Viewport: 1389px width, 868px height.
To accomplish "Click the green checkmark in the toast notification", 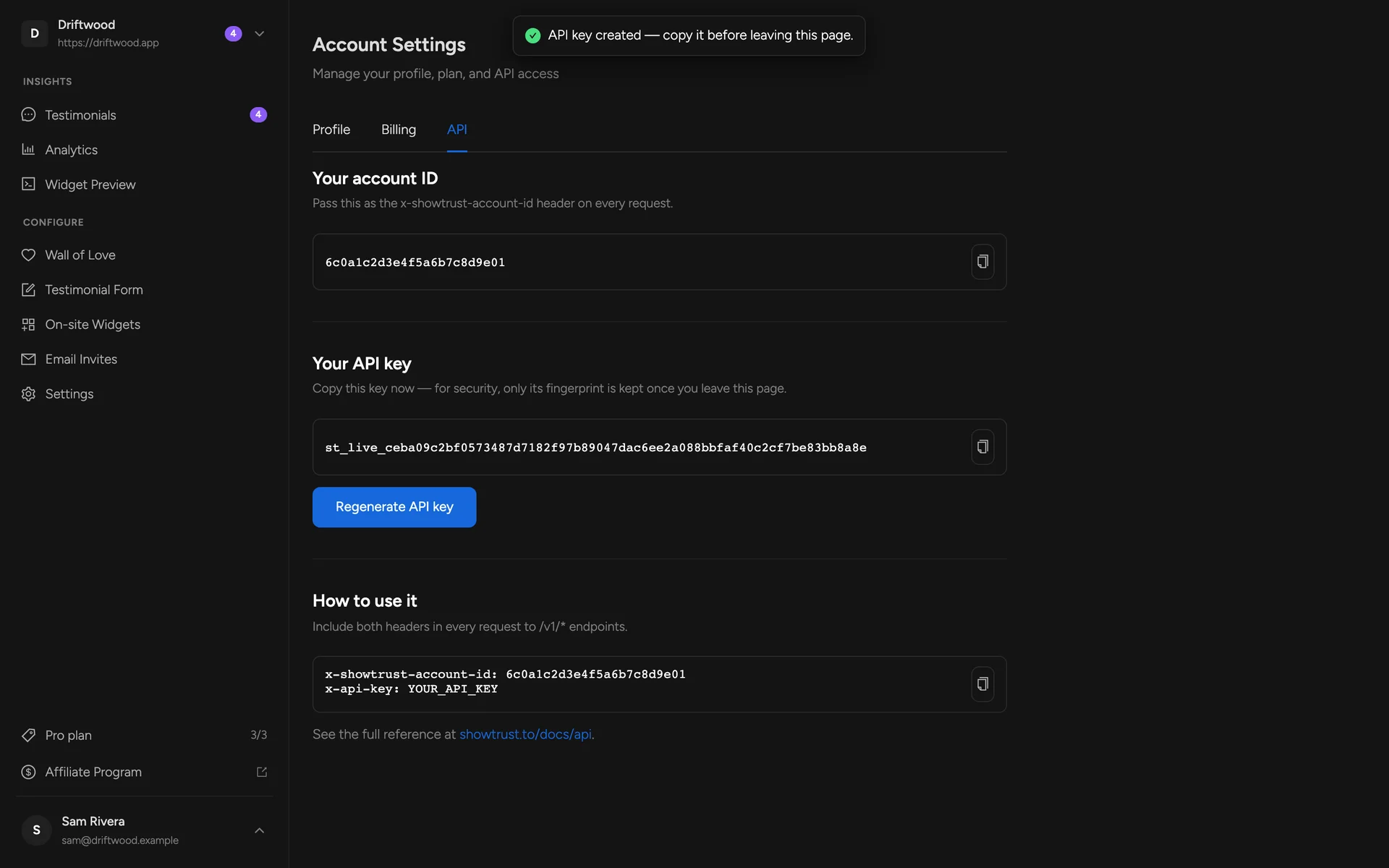I will [532, 35].
